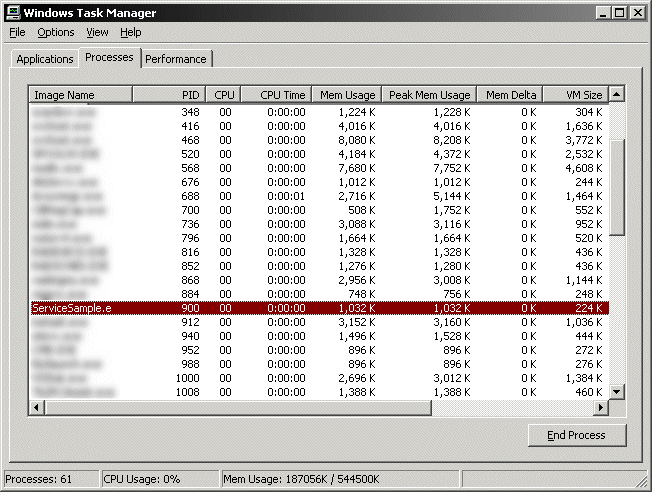Switch to the Performance tab
The width and height of the screenshot is (652, 492).
tap(176, 59)
